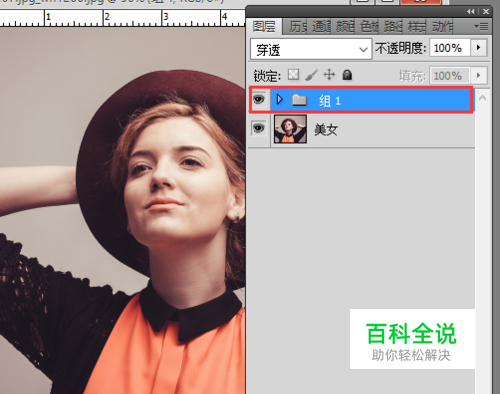Screen dimensions: 500x394
Task: Click the 不透明度 100% value field
Action: coord(450,48)
